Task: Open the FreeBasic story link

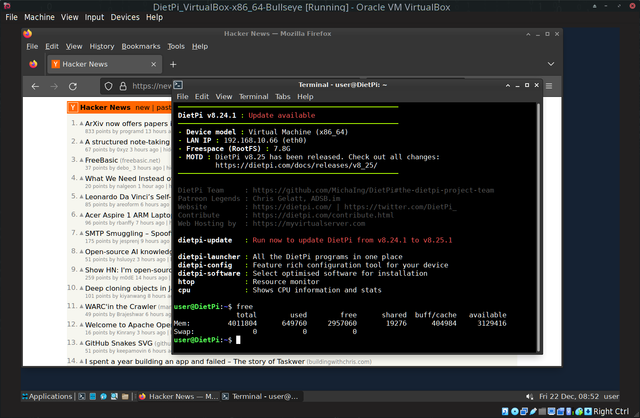Action: tap(101, 160)
